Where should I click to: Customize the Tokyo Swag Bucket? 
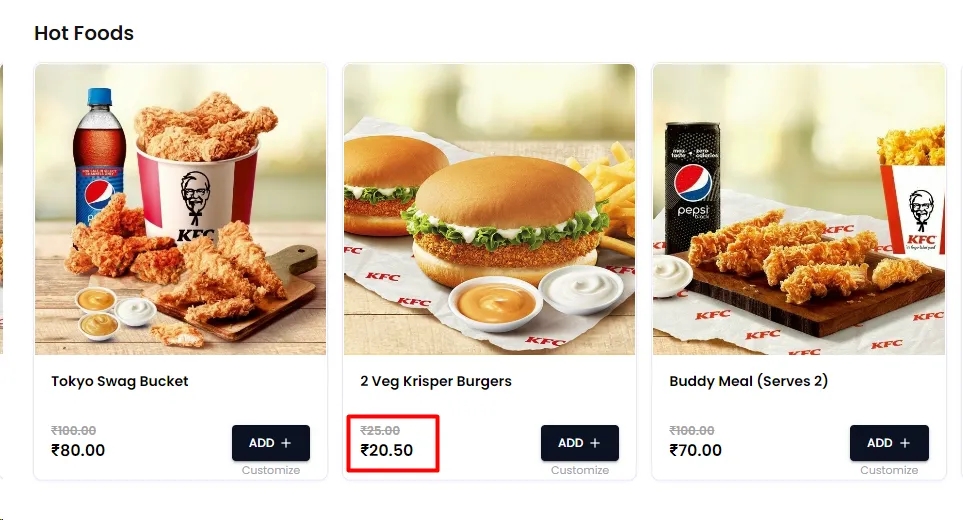point(271,470)
